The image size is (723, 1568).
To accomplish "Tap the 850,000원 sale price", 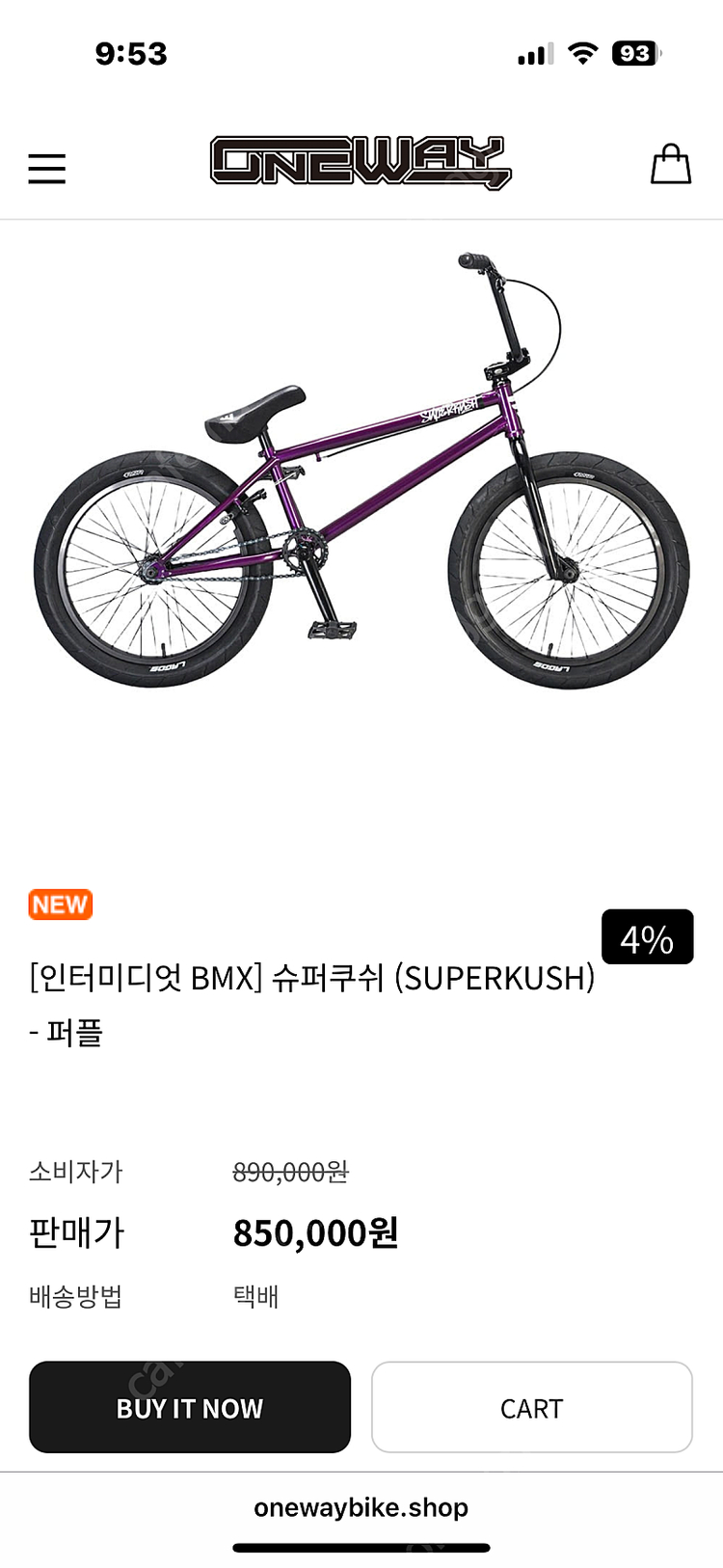I will click(315, 1232).
